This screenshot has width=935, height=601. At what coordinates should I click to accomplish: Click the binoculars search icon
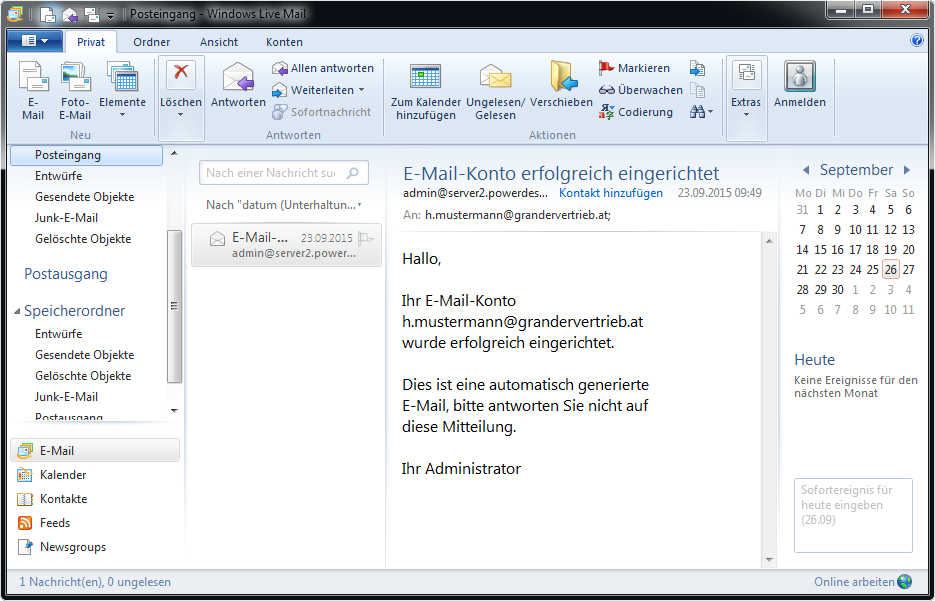coord(698,112)
